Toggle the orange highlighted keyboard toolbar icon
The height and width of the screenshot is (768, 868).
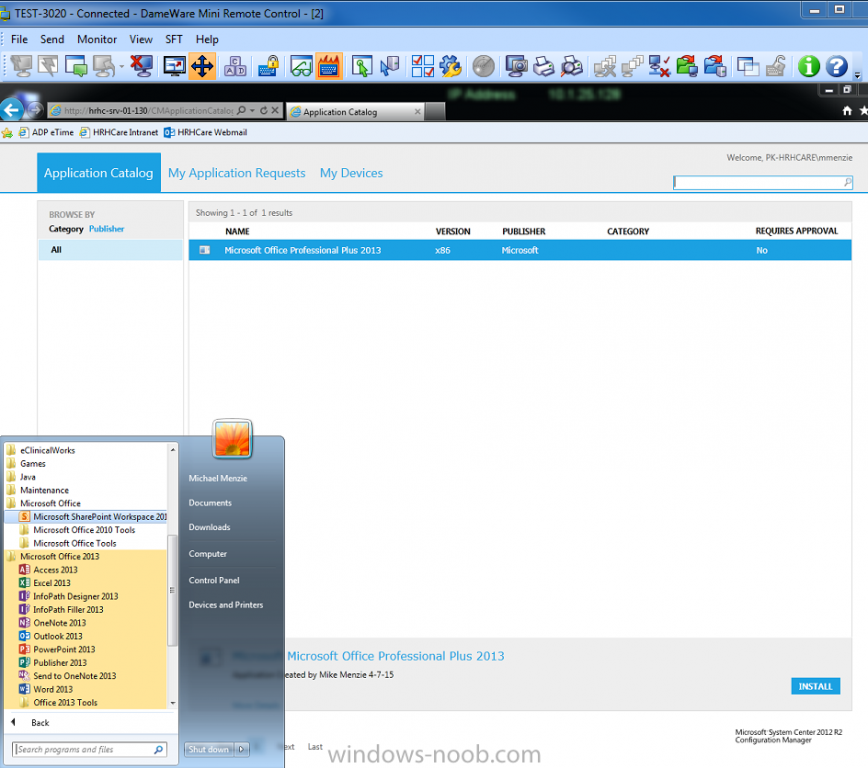point(329,66)
